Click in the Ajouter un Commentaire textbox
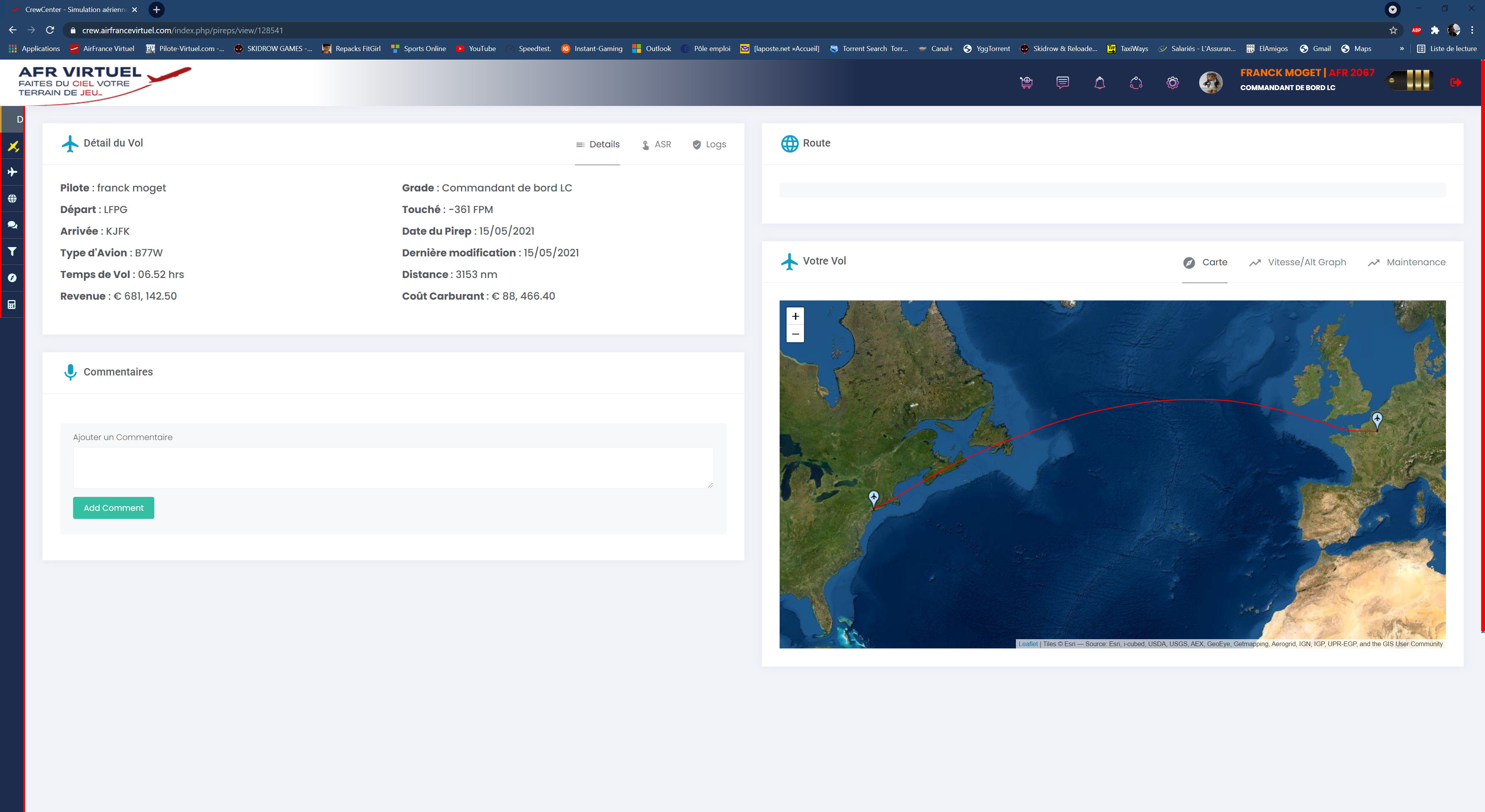Image resolution: width=1485 pixels, height=812 pixels. (393, 467)
